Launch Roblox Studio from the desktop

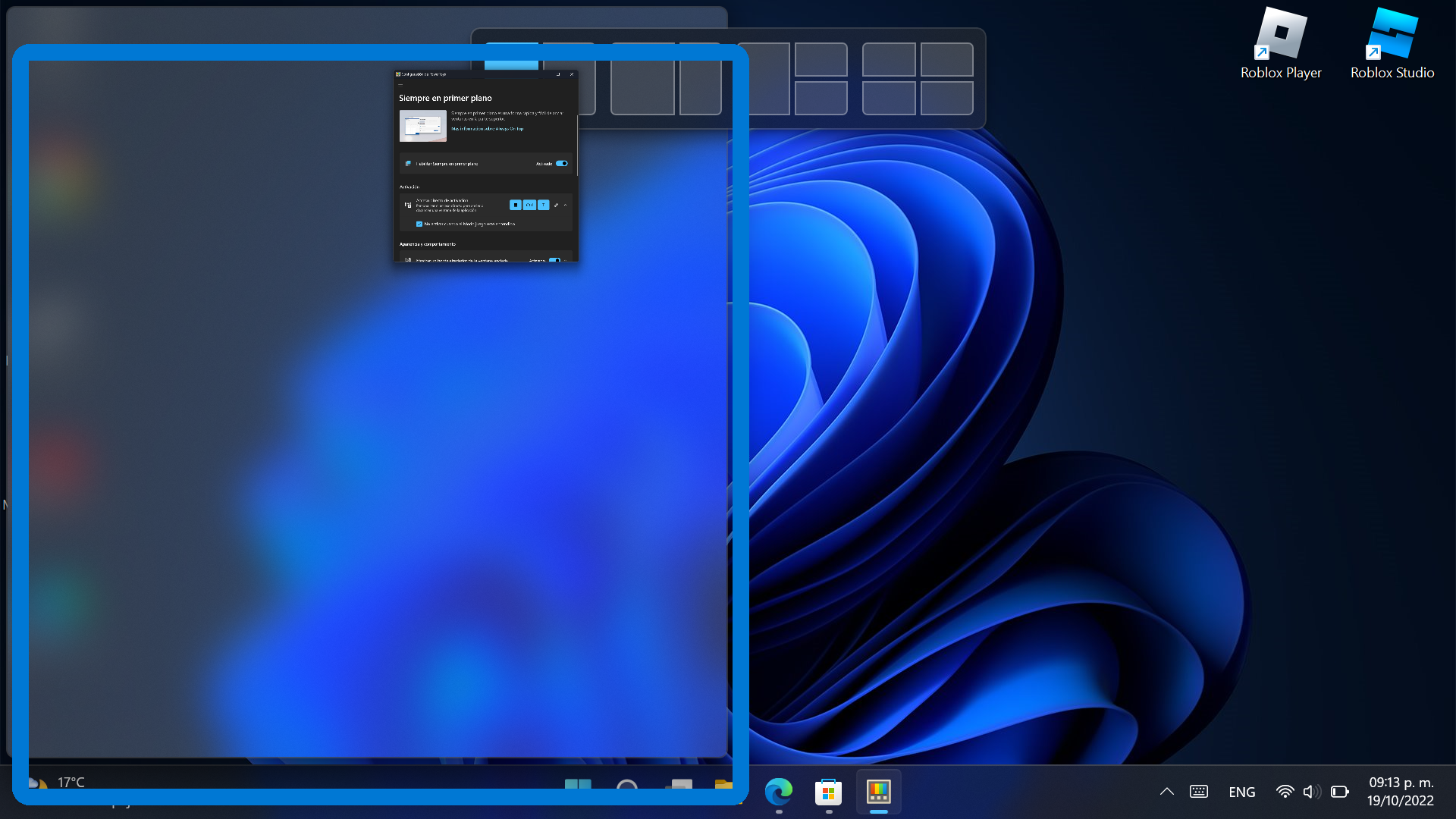(x=1392, y=34)
